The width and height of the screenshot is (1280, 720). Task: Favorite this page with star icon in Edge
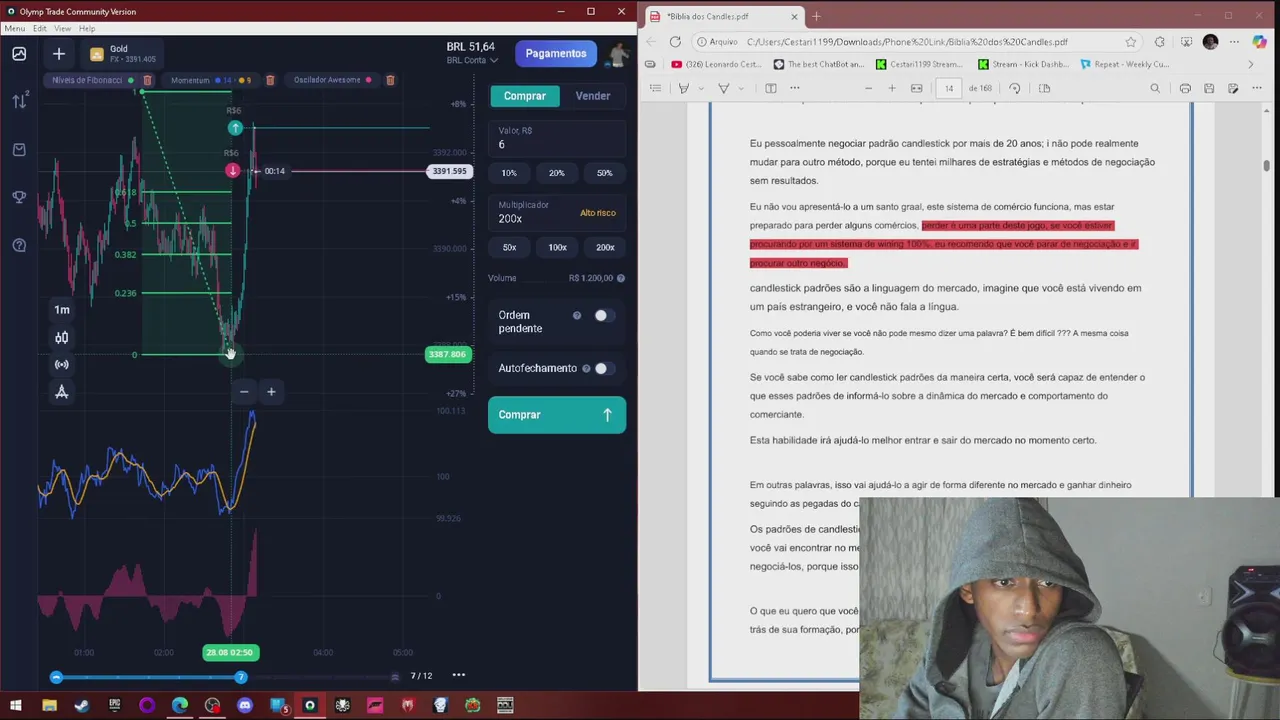pos(1131,42)
